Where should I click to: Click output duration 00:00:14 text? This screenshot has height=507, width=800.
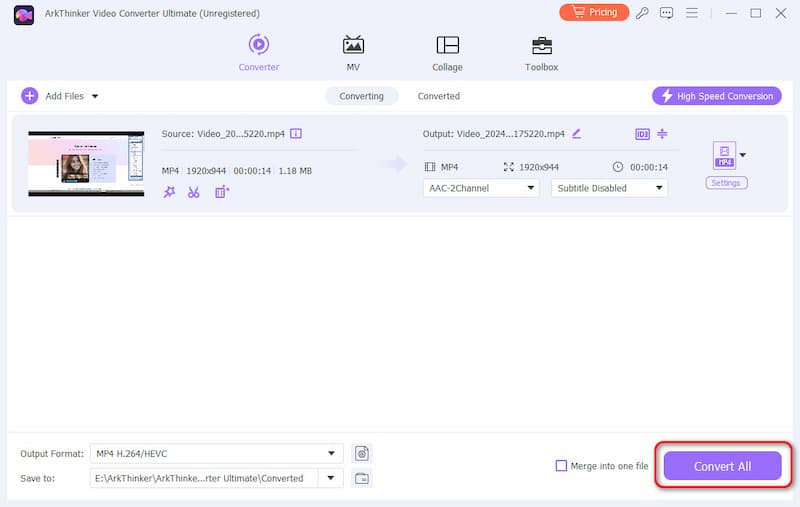(648, 167)
